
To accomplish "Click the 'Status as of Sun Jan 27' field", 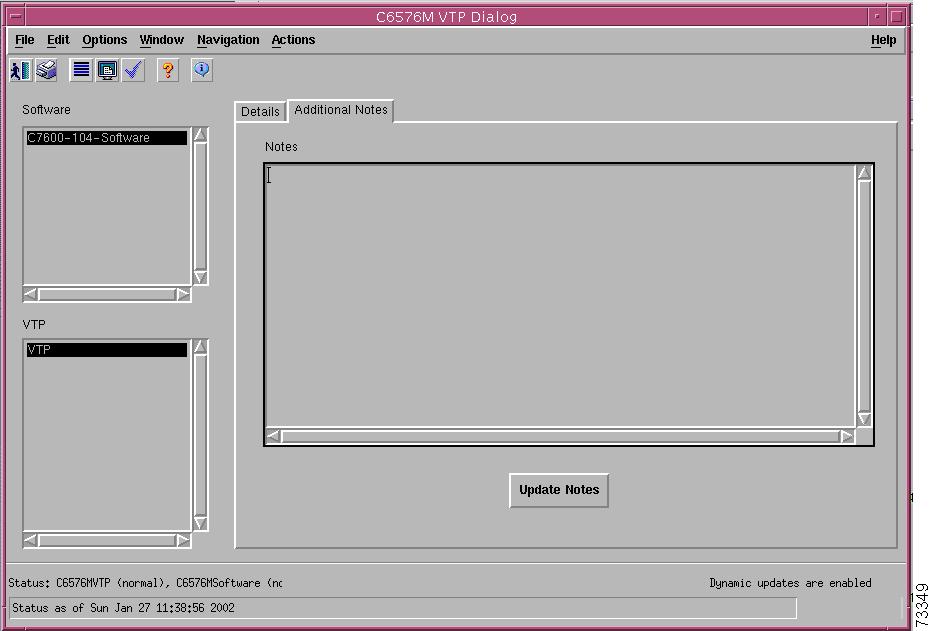I will 403,608.
